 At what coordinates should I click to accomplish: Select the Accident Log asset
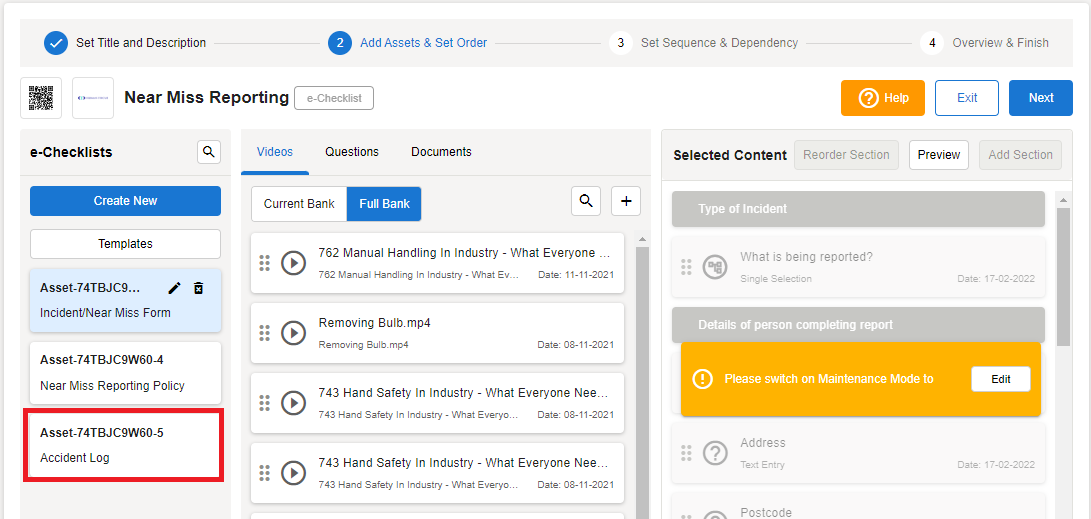pos(123,445)
